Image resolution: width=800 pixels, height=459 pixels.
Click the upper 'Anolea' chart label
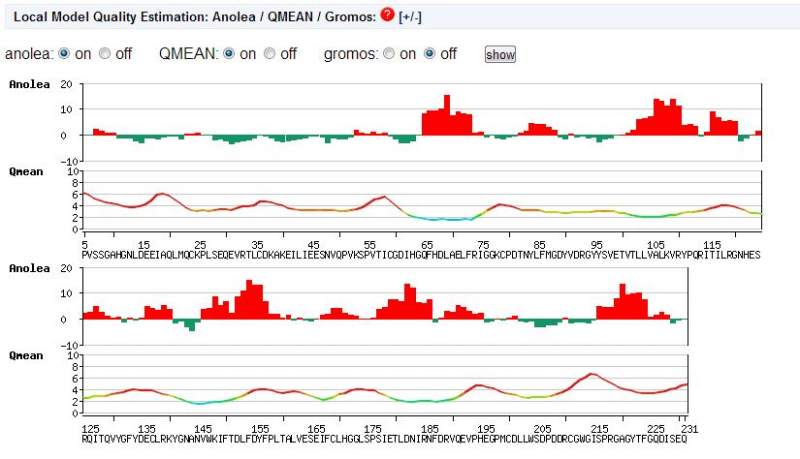coord(29,85)
